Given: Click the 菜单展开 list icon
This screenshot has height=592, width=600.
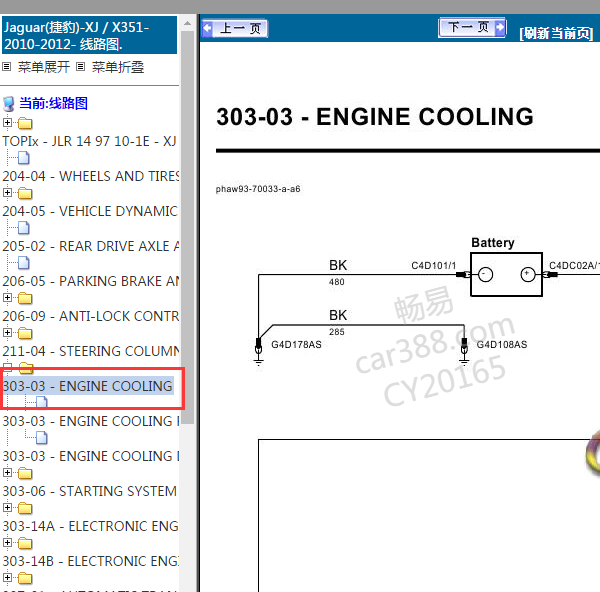Looking at the screenshot, I should [7, 67].
